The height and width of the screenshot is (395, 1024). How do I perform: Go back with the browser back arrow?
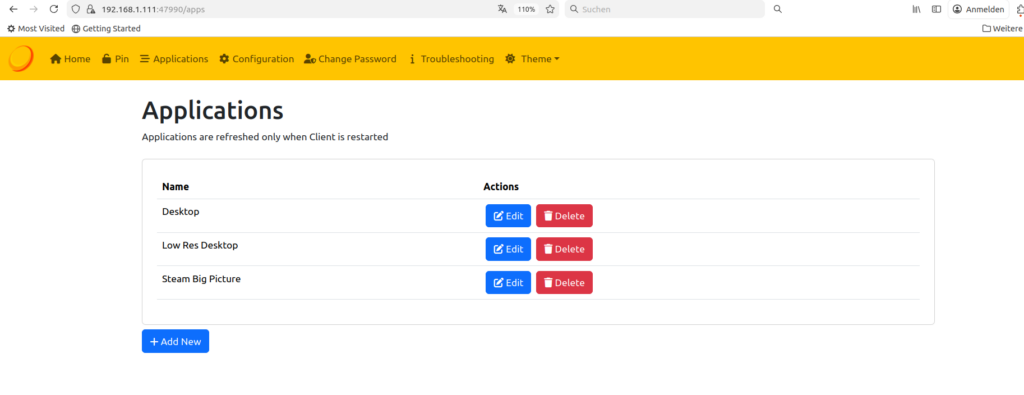13,9
